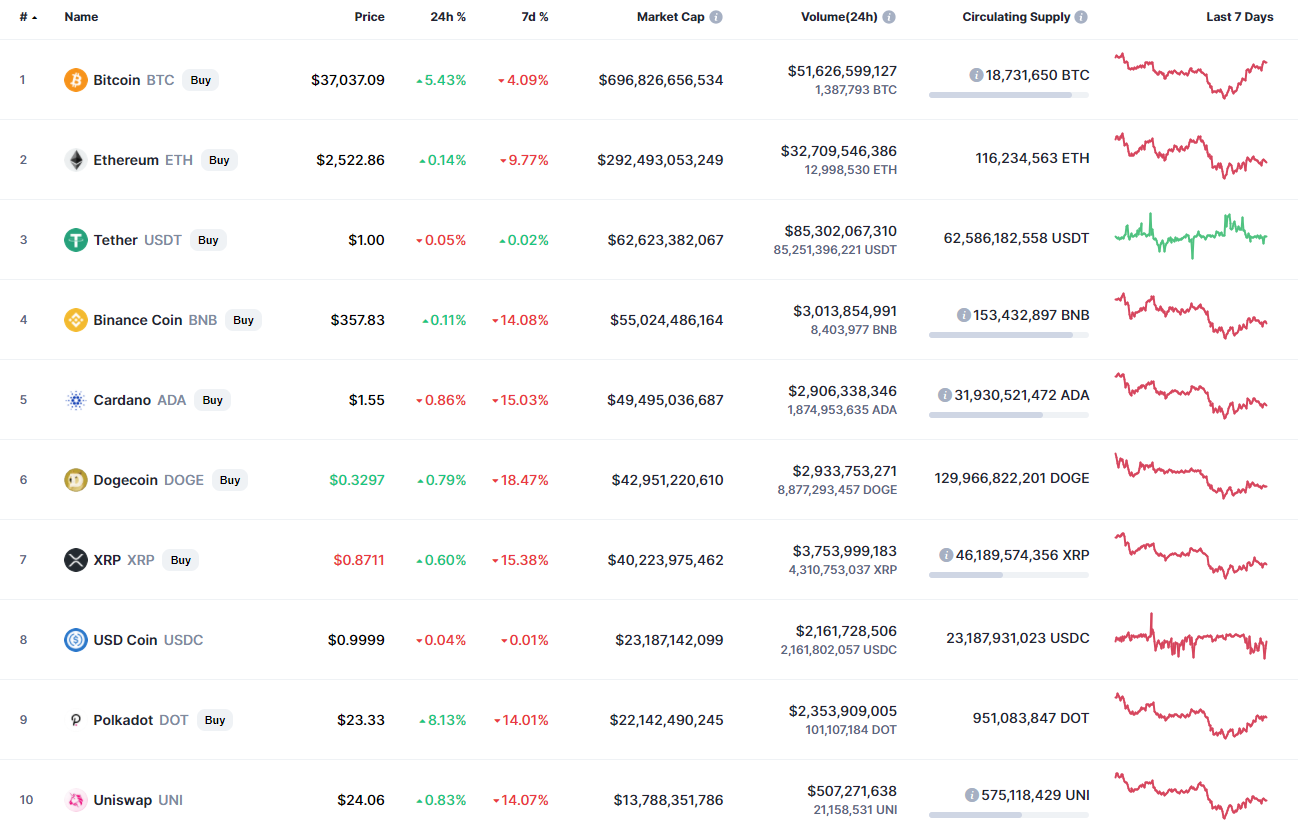Click Bitcoin market cap $696,826,656,534

pyautogui.click(x=661, y=80)
